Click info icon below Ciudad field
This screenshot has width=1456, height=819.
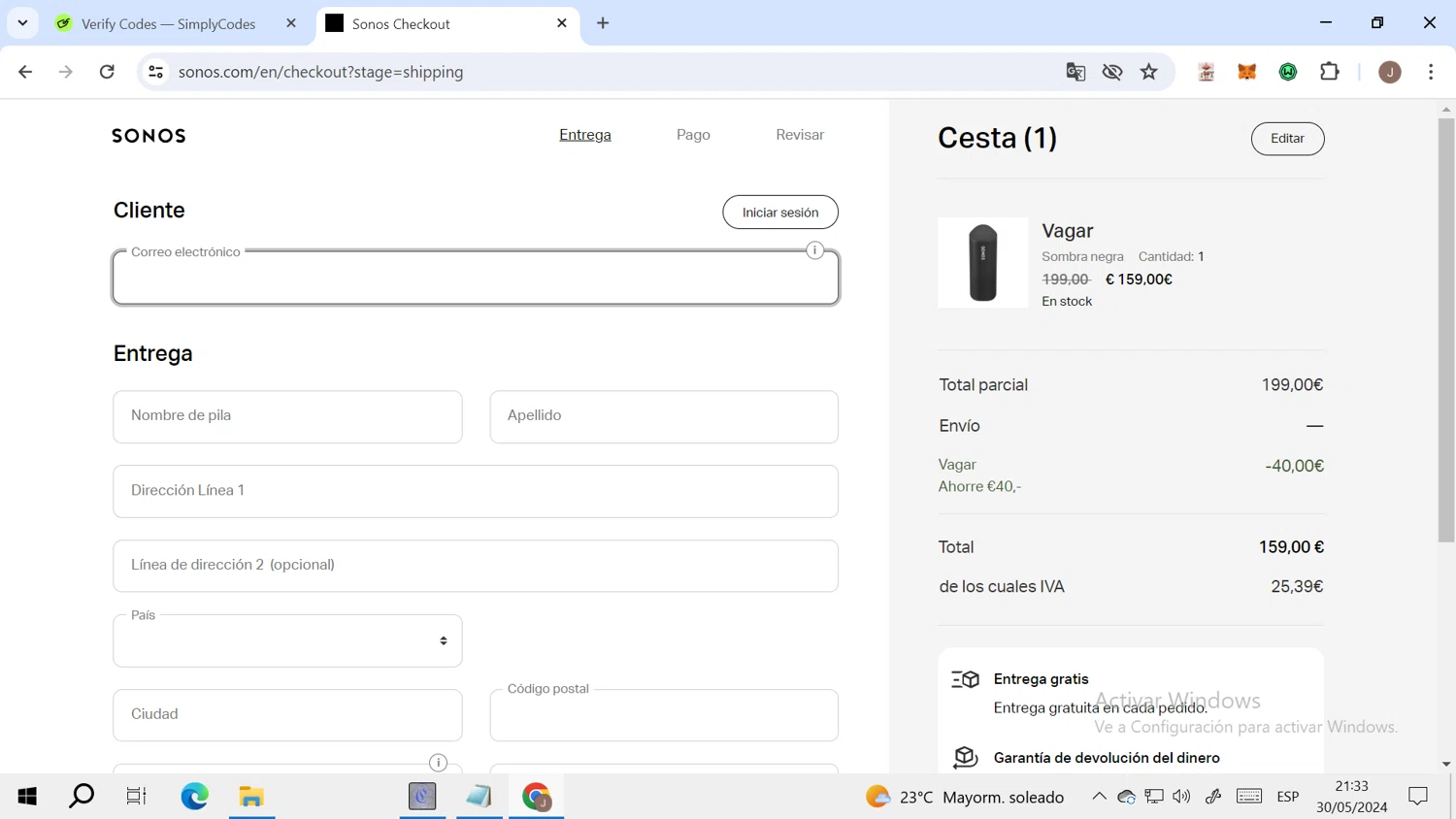[x=438, y=763]
